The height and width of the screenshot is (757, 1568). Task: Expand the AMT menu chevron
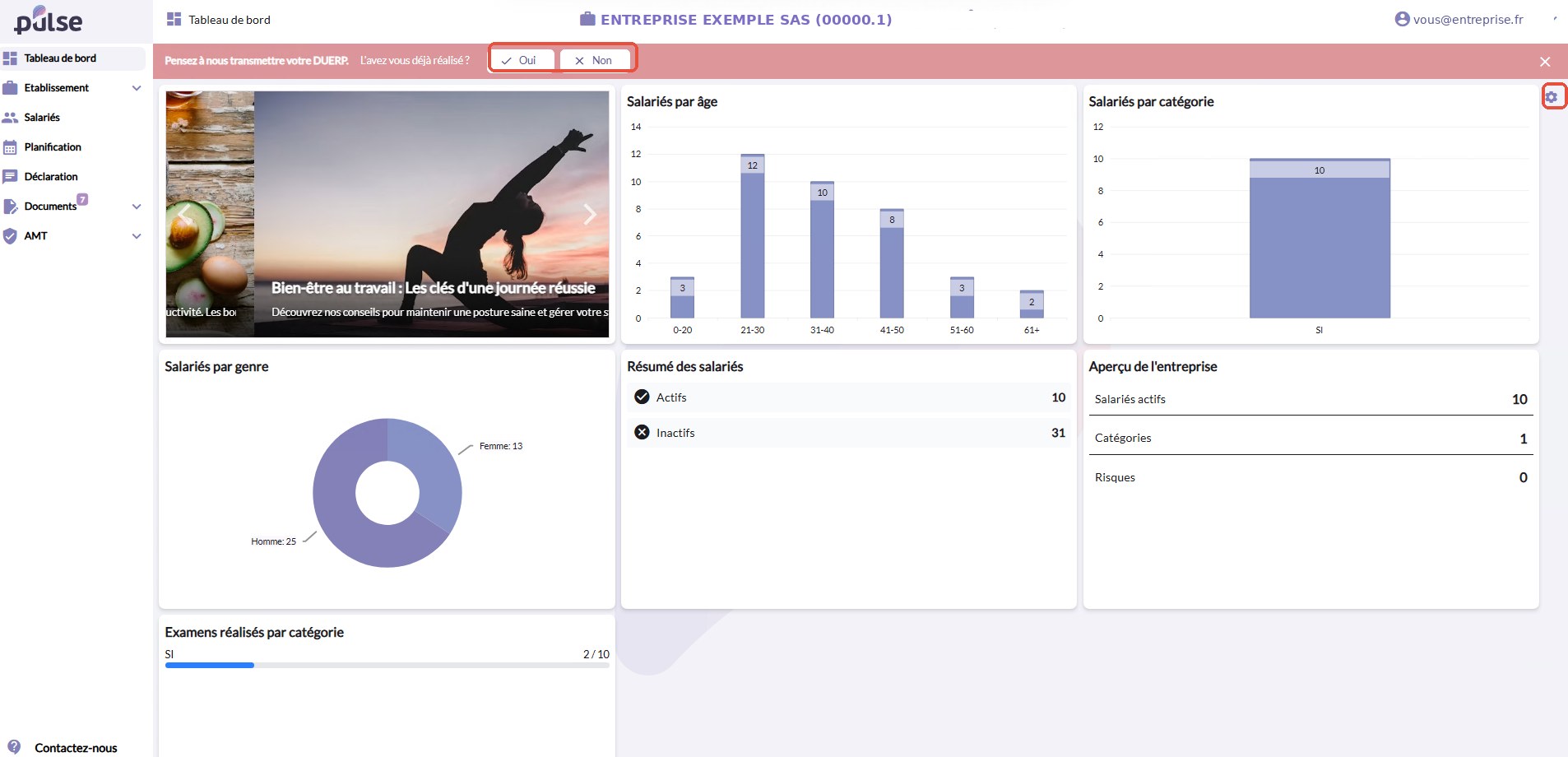[x=137, y=236]
